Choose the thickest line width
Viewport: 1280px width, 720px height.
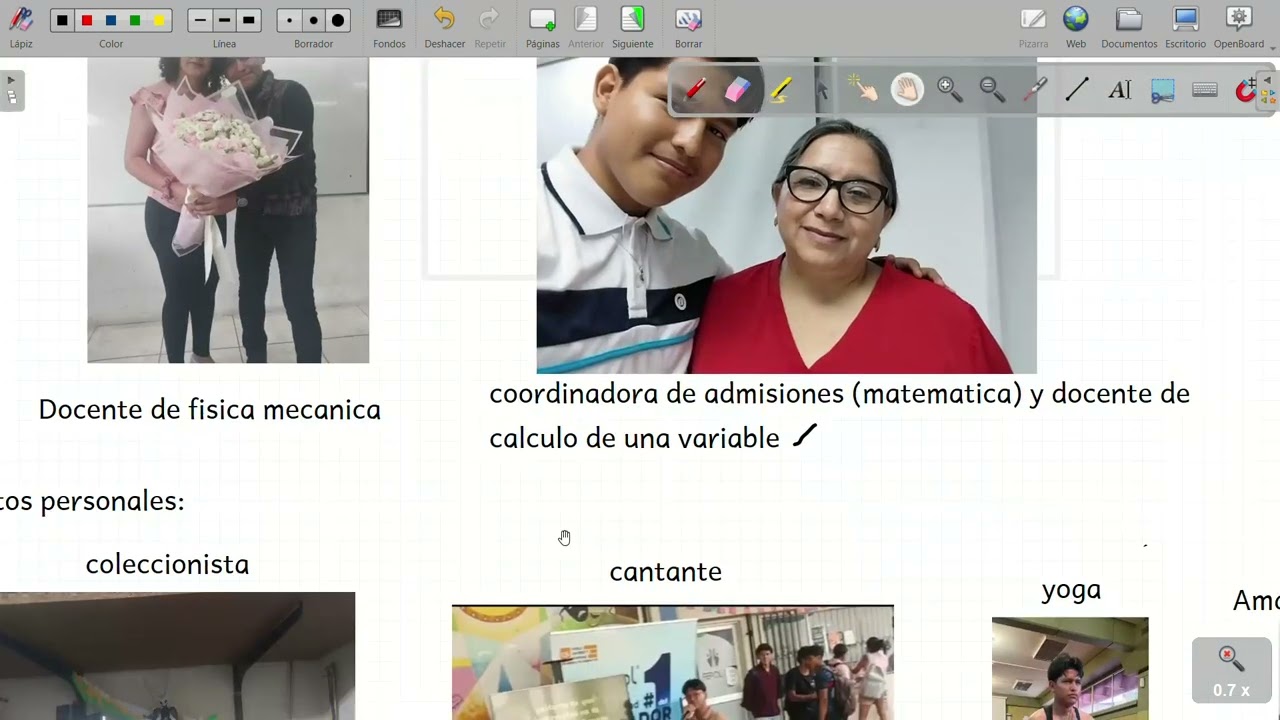249,20
